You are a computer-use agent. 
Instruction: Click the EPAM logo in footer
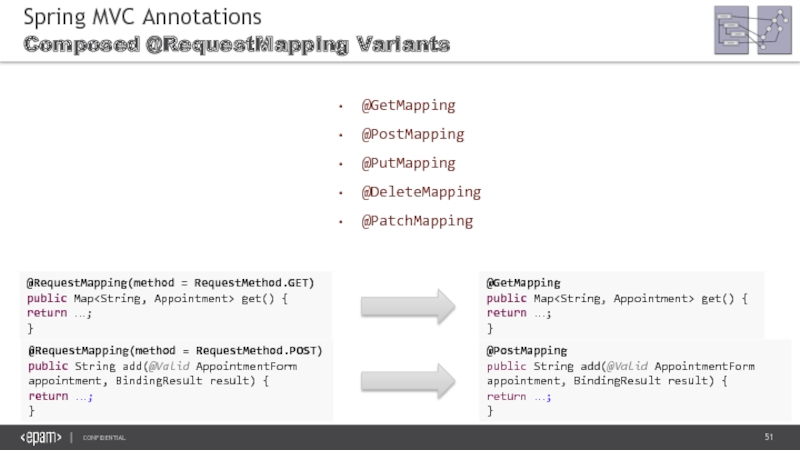click(41, 438)
